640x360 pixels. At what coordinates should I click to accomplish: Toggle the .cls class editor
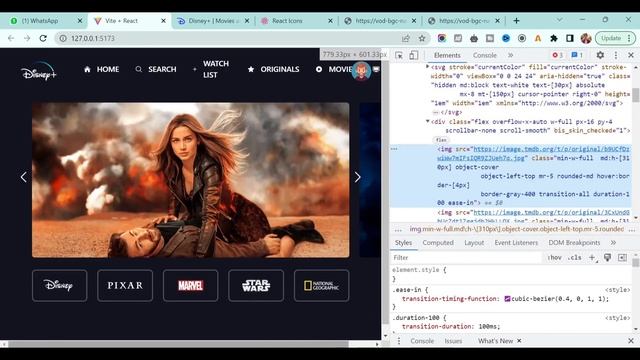click(574, 258)
